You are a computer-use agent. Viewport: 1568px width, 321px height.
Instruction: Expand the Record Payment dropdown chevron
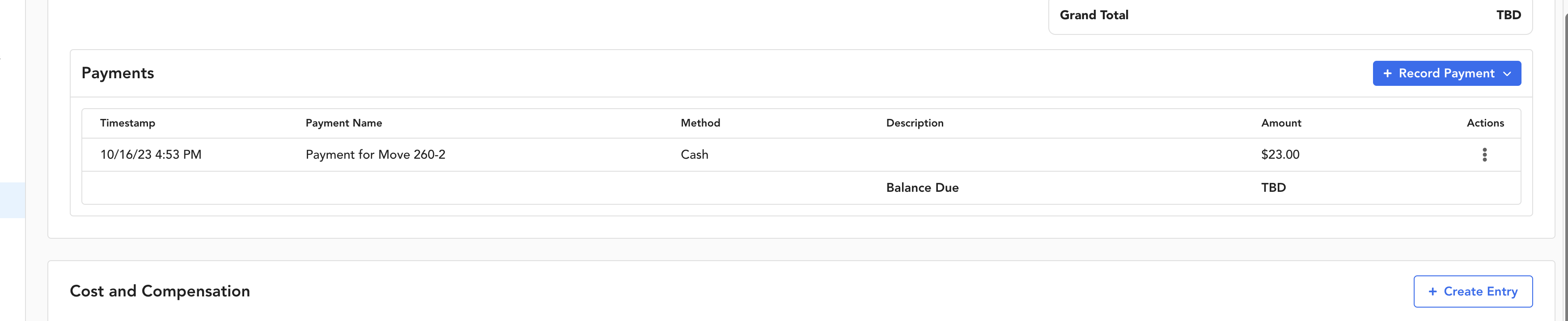(x=1507, y=74)
